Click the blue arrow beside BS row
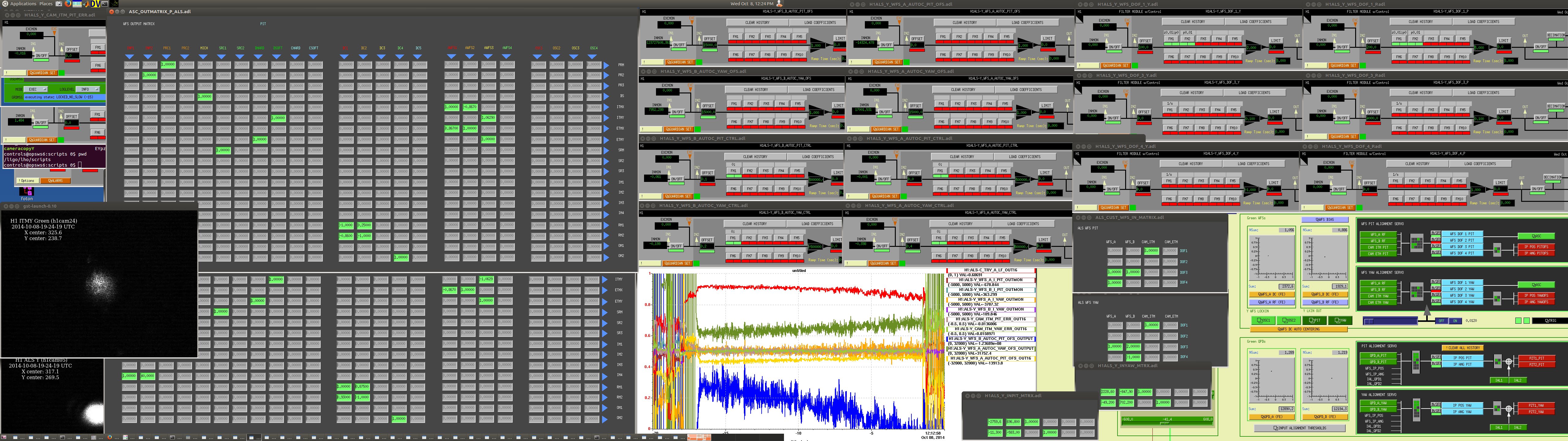Image resolution: width=1568 pixels, height=441 pixels. point(606,96)
